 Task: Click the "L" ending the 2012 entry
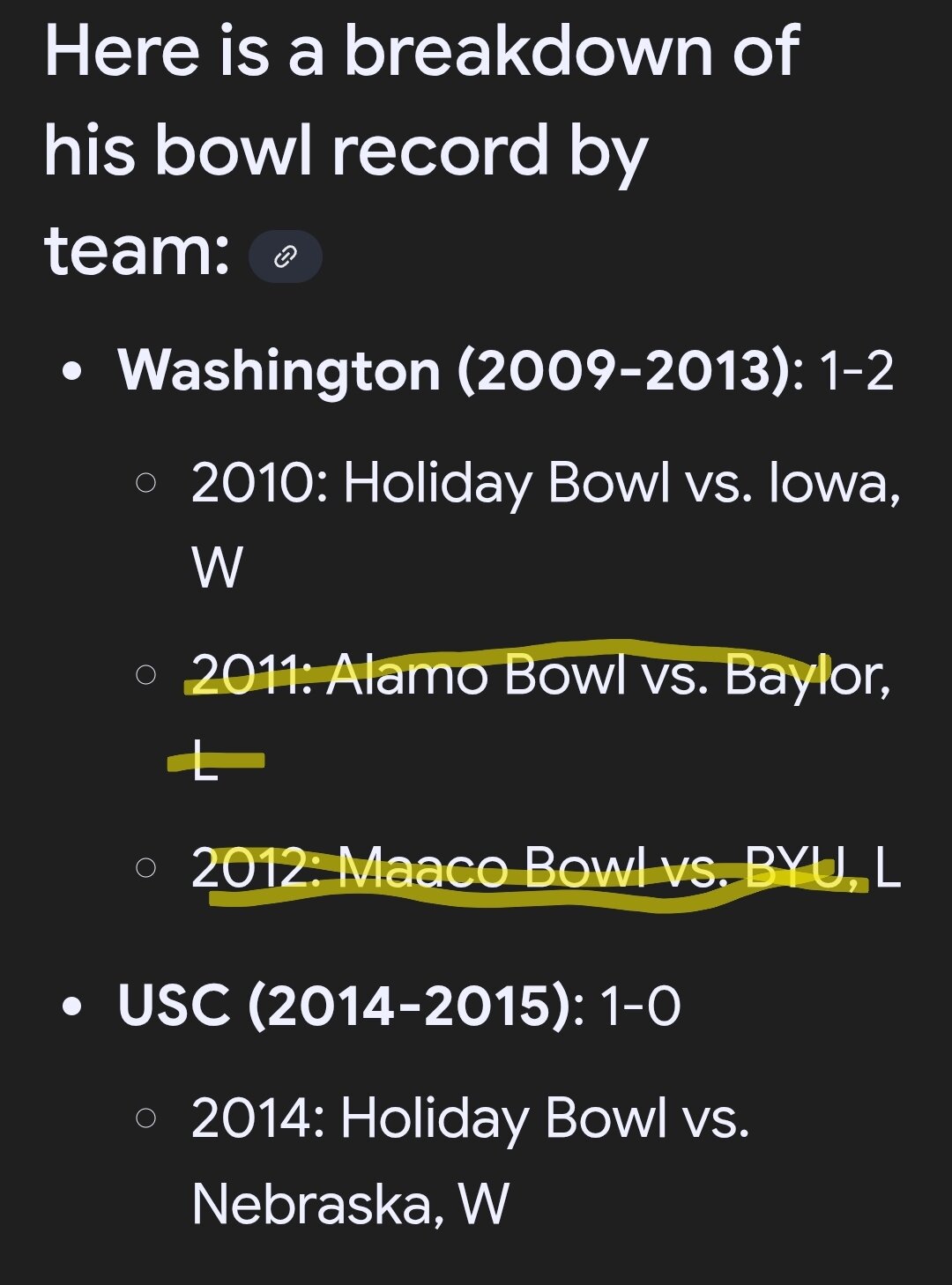(888, 868)
